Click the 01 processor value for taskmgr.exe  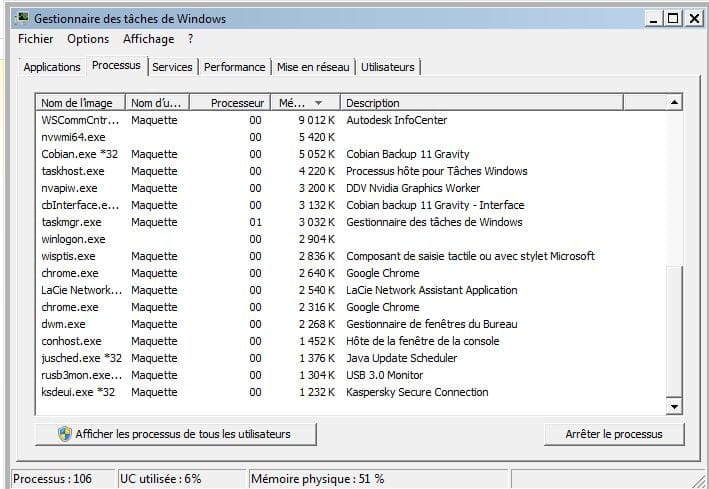click(255, 222)
